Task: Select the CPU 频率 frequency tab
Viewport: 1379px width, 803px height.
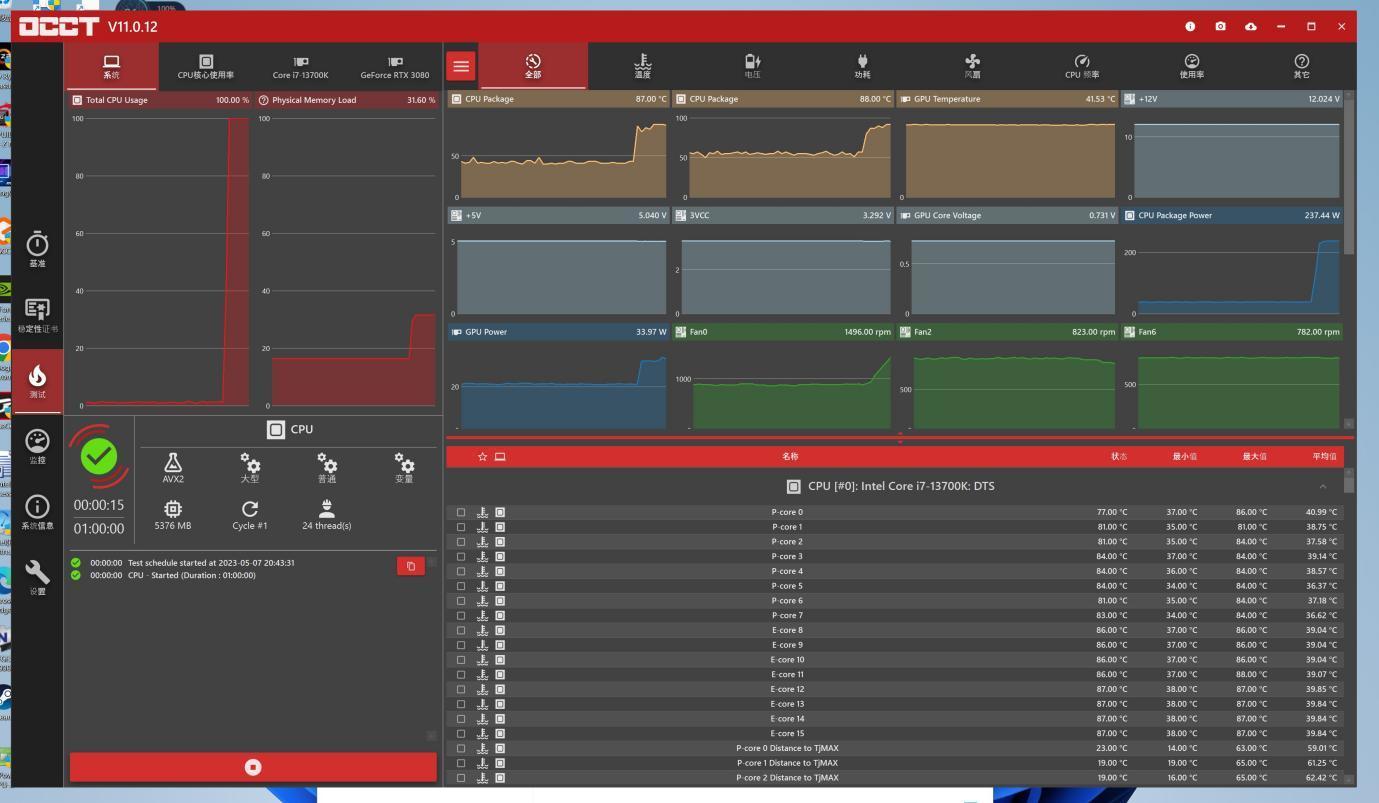Action: (1082, 66)
